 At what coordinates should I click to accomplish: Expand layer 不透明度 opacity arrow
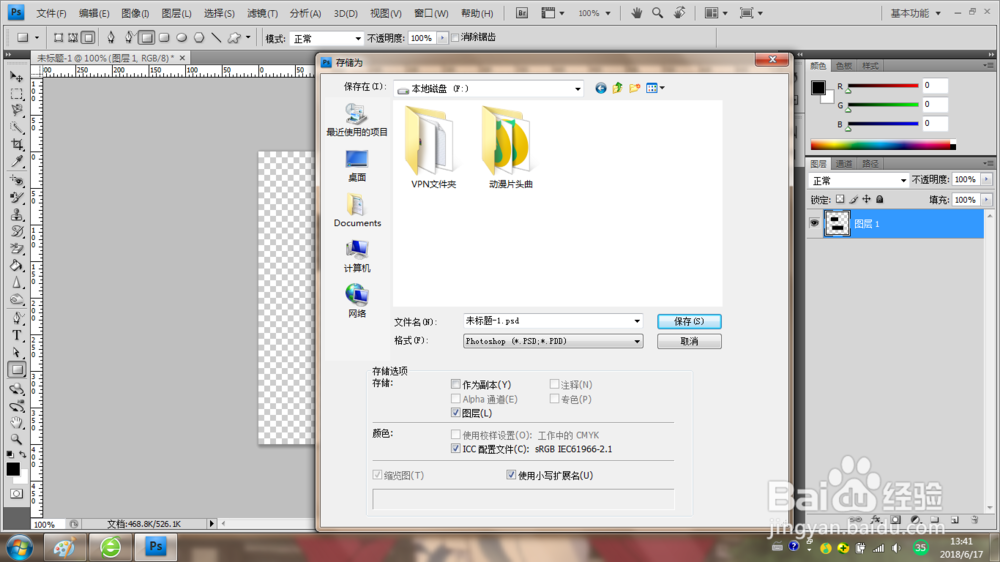tap(986, 180)
